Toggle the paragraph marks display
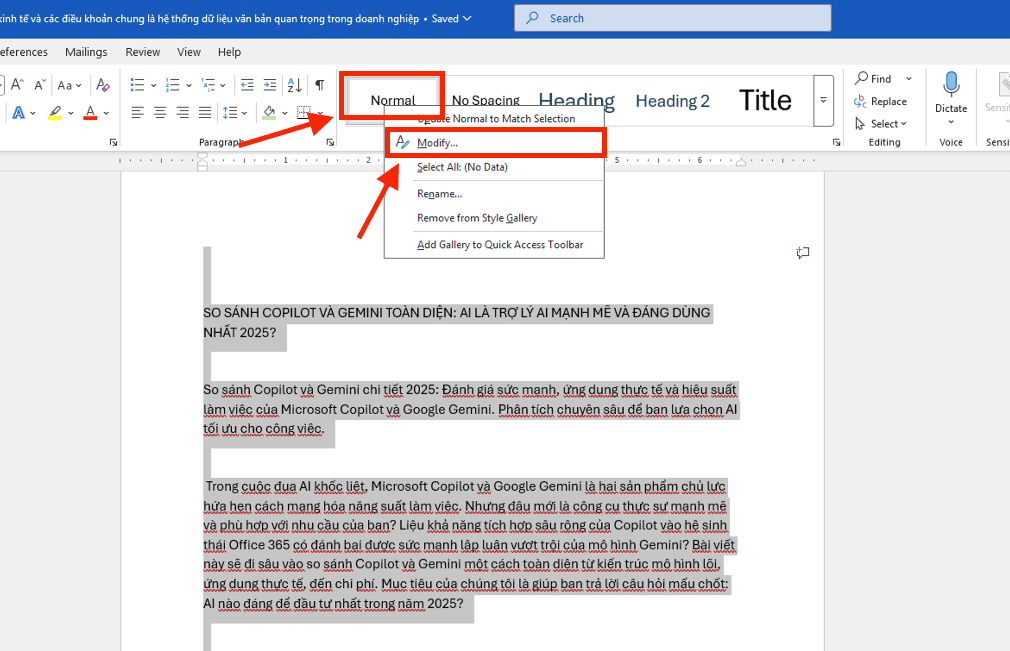Screen dimensions: 1010x651 319,86
